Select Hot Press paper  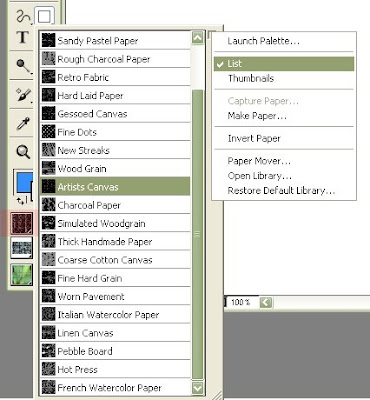tap(115, 369)
